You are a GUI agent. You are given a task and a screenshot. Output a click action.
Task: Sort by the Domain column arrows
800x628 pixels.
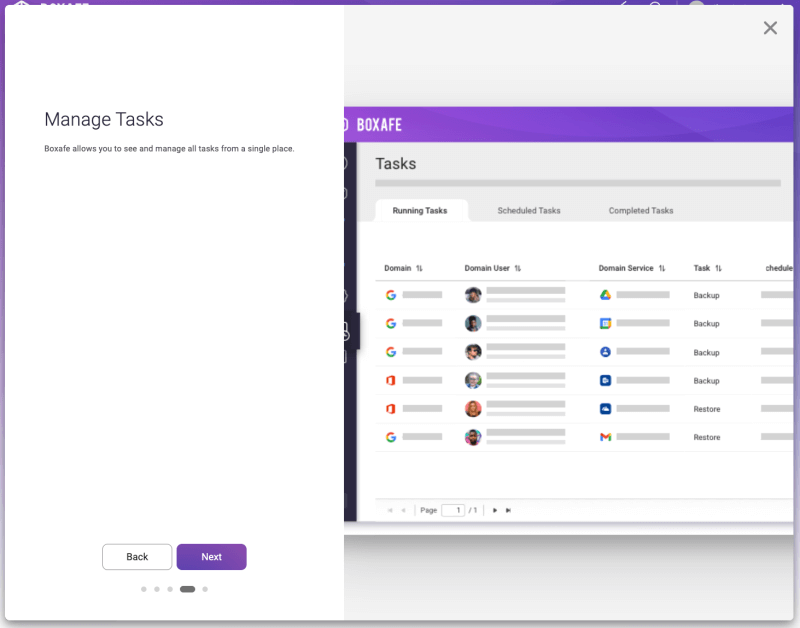click(x=419, y=268)
